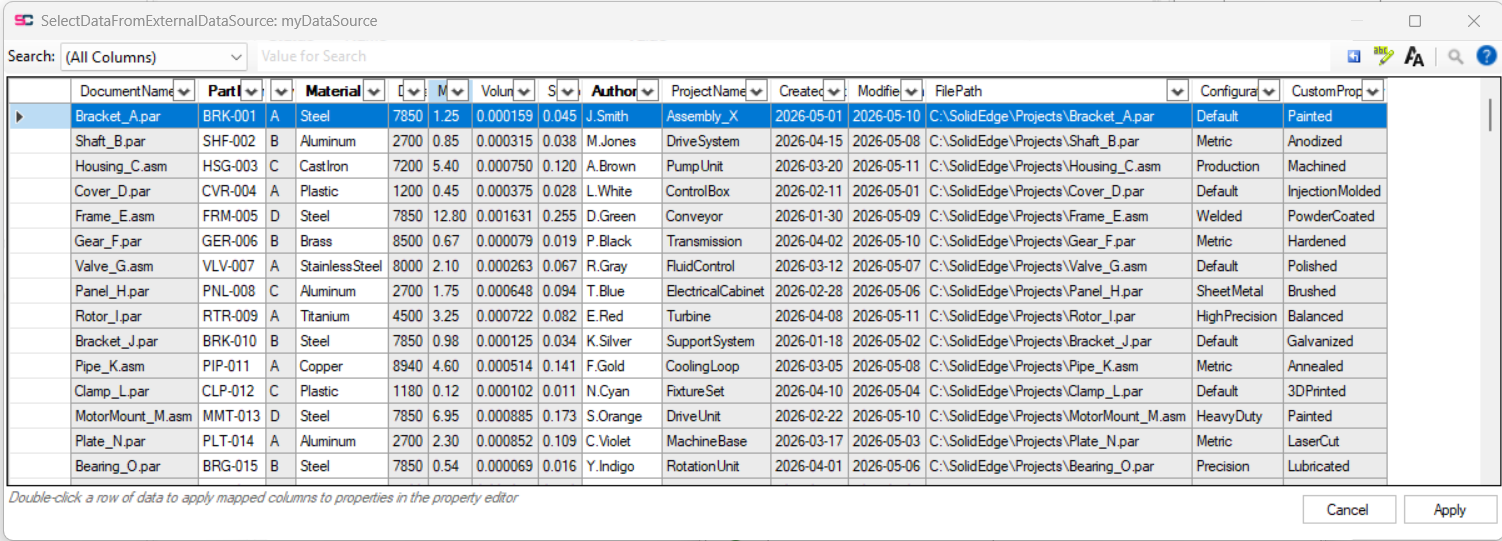Click the Apply button
1502x541 pixels.
pyautogui.click(x=1450, y=509)
